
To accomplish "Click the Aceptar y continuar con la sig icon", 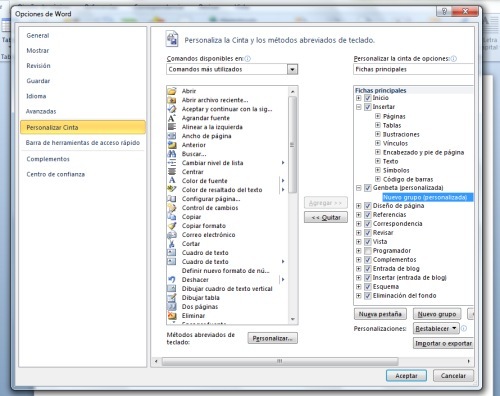I will tap(172, 109).
